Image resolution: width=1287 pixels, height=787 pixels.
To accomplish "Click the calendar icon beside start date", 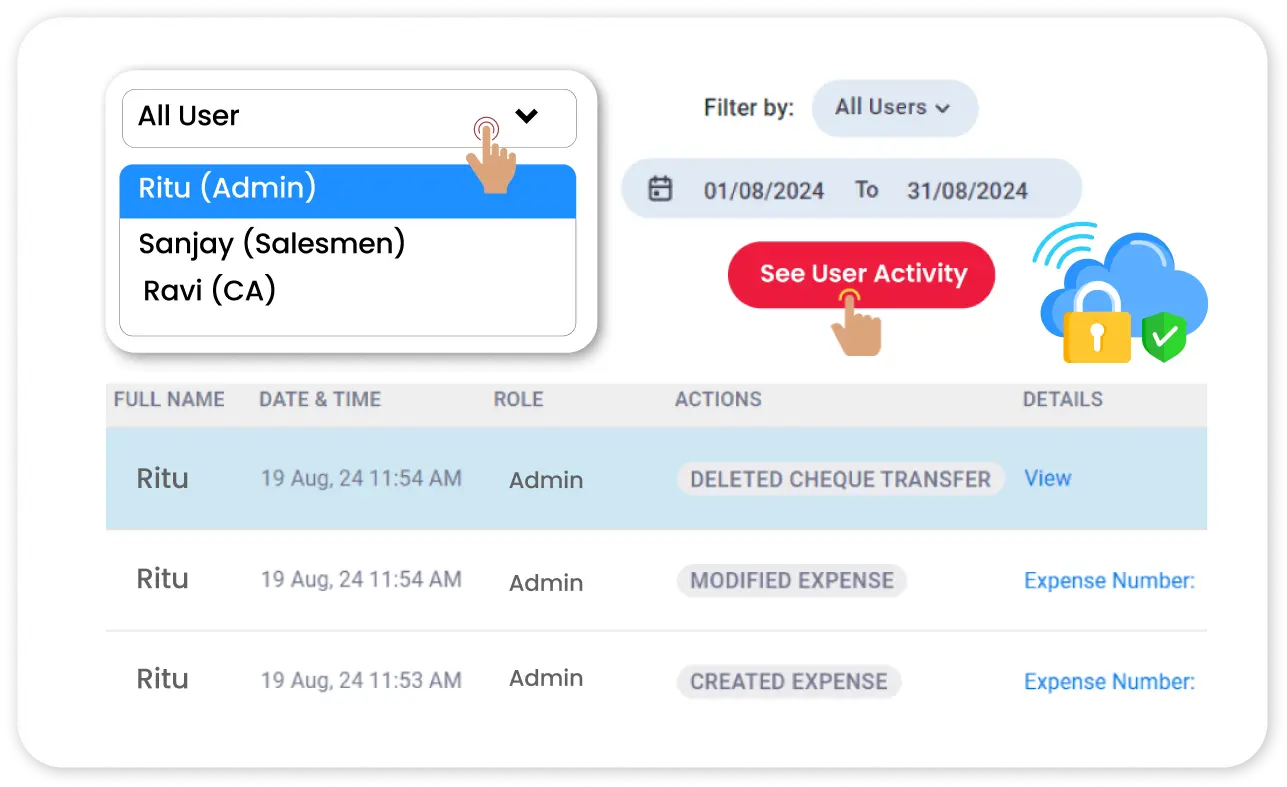I will pos(660,189).
